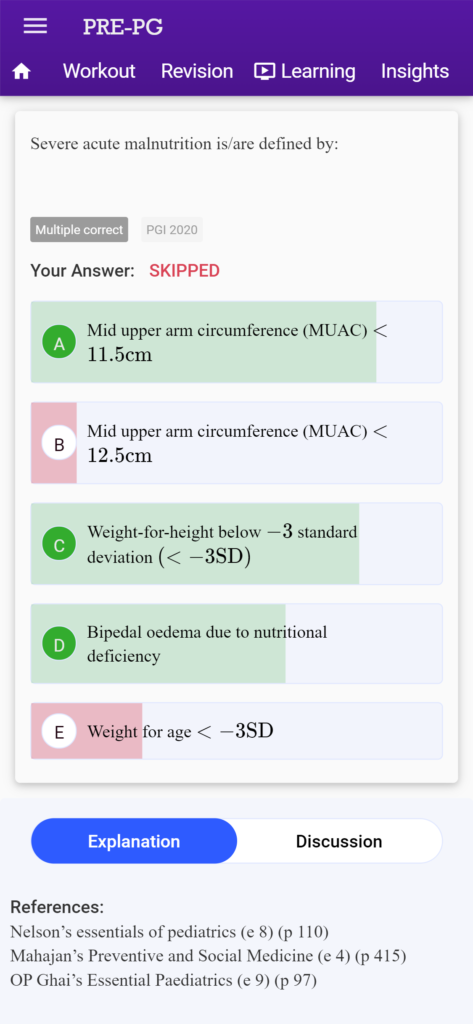Image resolution: width=473 pixels, height=1024 pixels.
Task: Select option B circle badge
Action: pyautogui.click(x=59, y=445)
